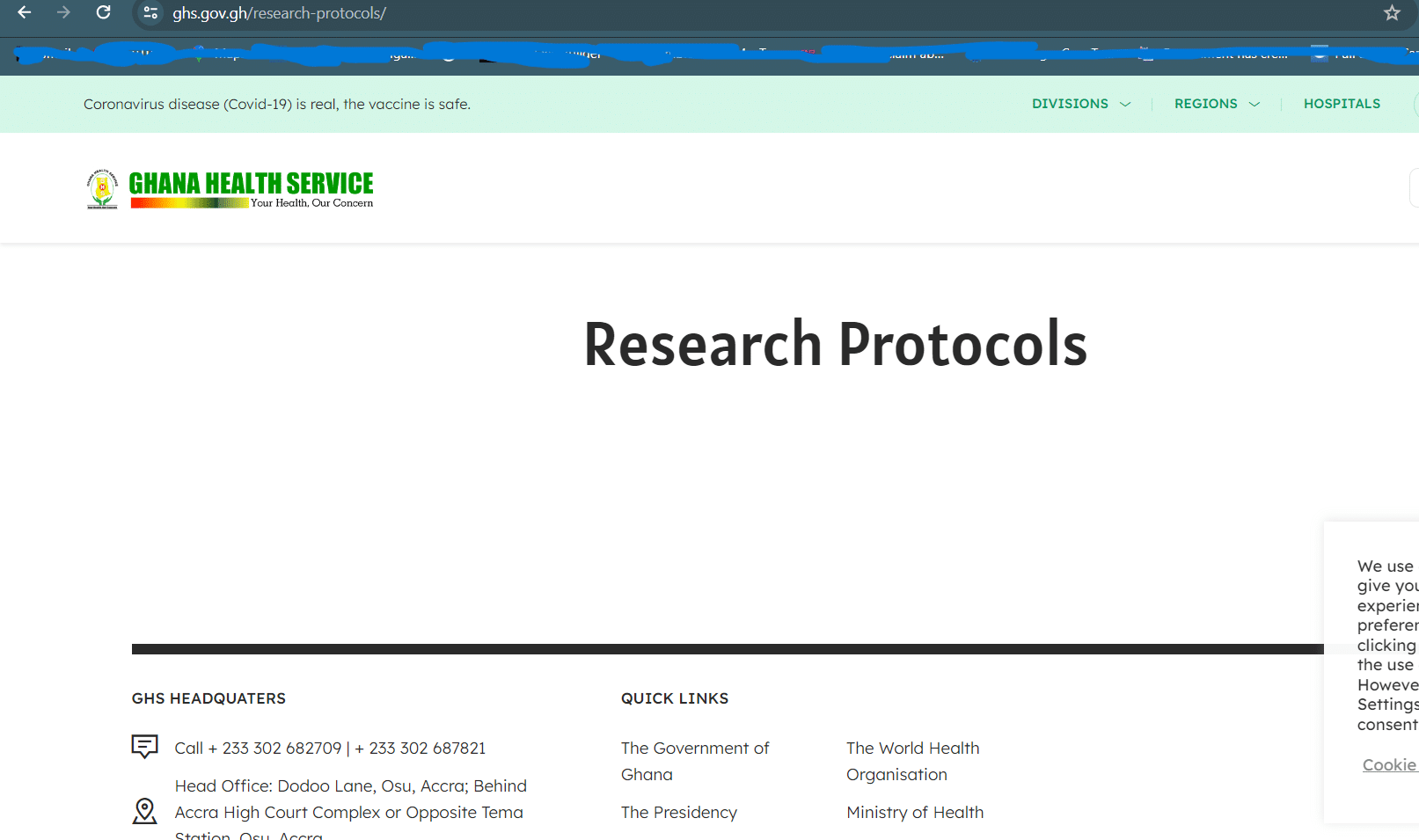Click the chevron next to Regions
The image size is (1419, 840).
(1254, 105)
